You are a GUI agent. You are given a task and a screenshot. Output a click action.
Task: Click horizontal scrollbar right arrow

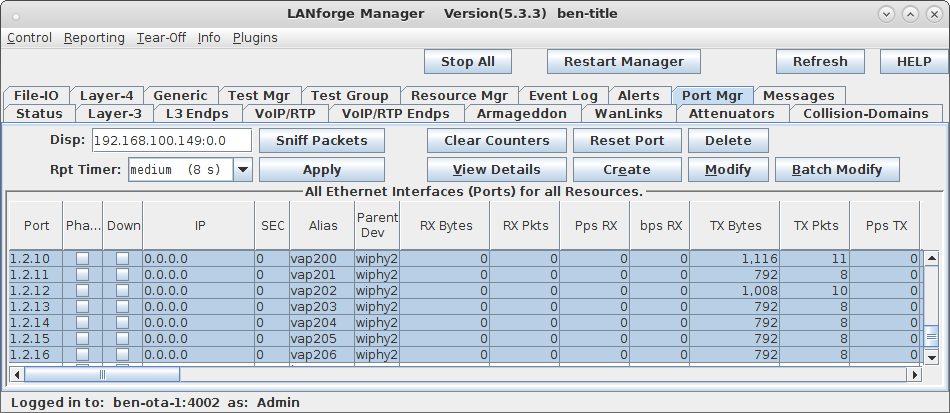pos(914,375)
